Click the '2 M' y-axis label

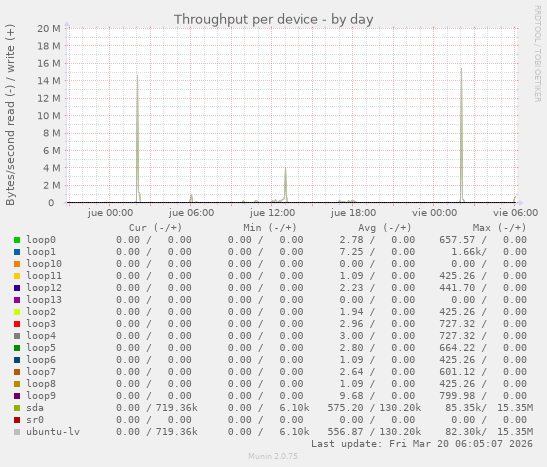click(52, 186)
